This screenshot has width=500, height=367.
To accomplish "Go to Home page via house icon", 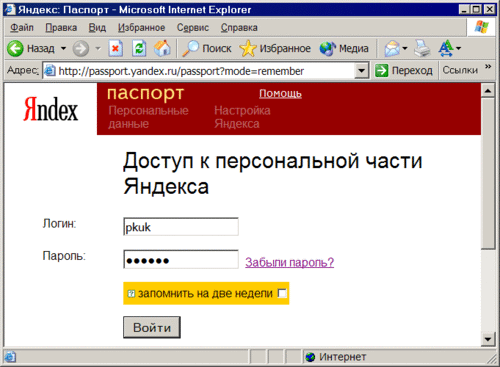I will point(162,49).
